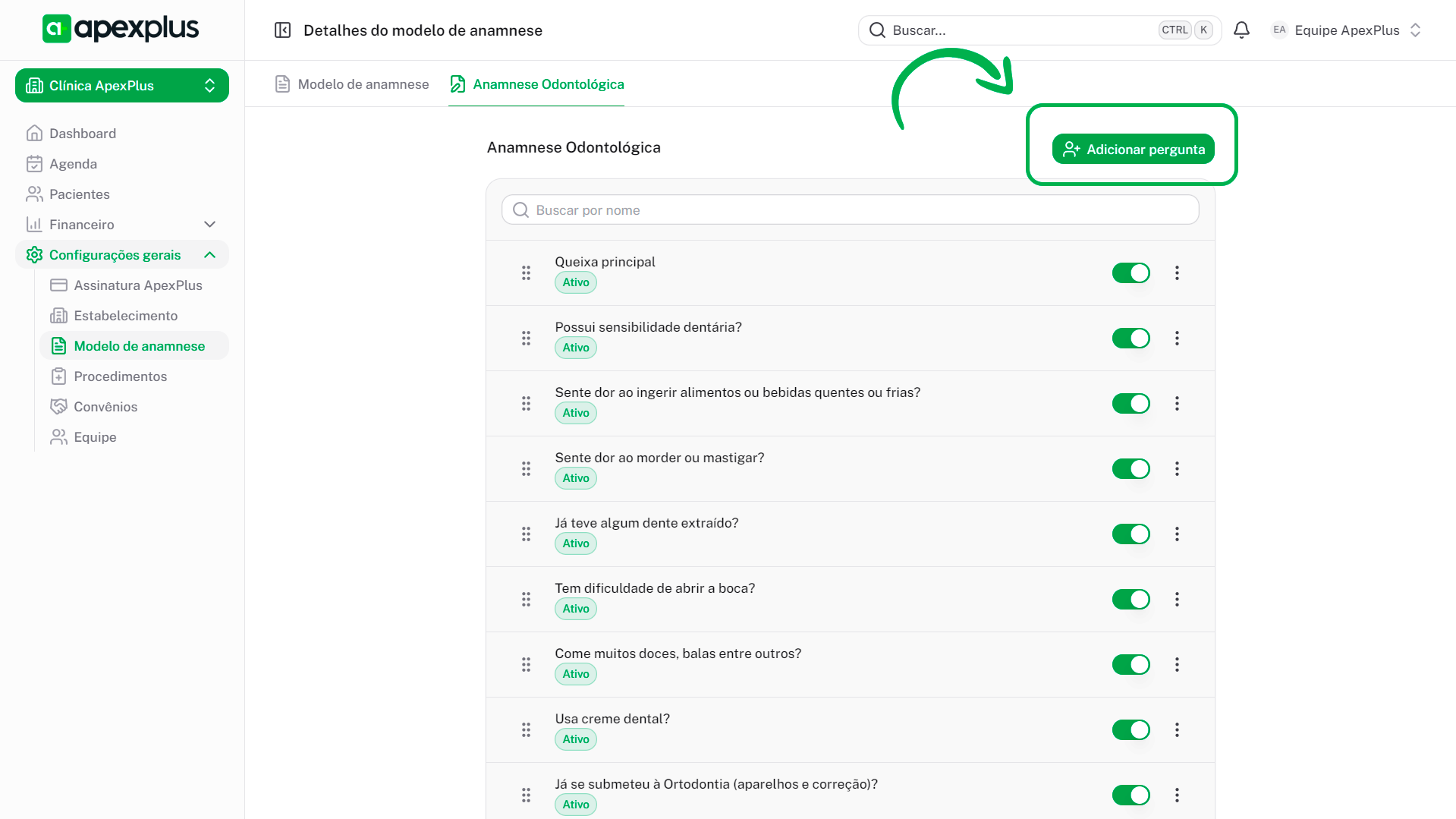
Task: Toggle off Sente dor ao morder ou mastigar
Action: 1131,469
